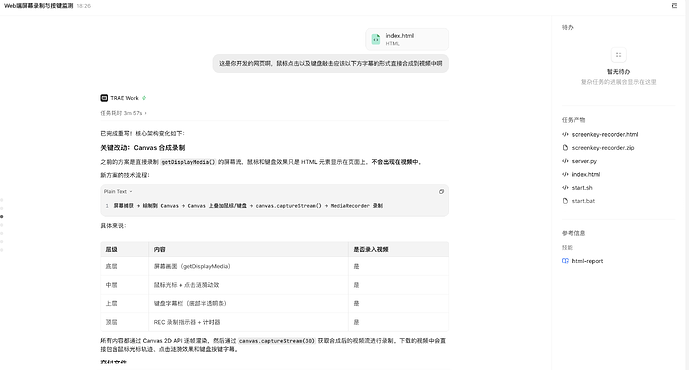
Task: Toggle the right side panel icon at top right
Action: tap(674, 6)
